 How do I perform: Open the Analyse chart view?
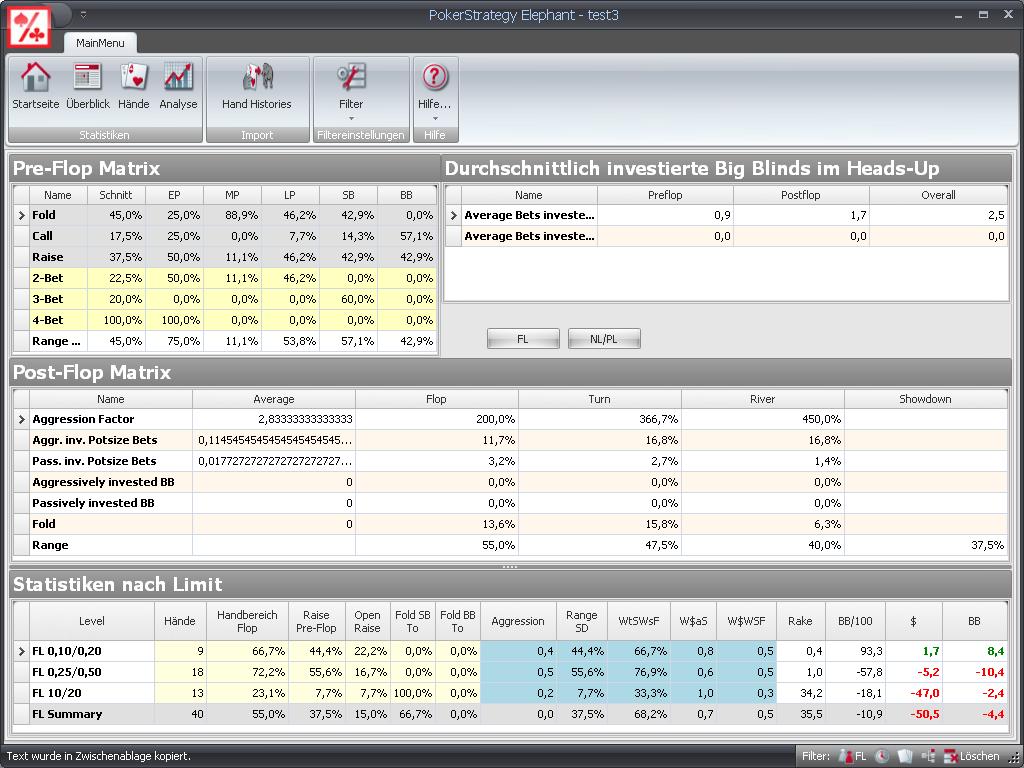178,86
